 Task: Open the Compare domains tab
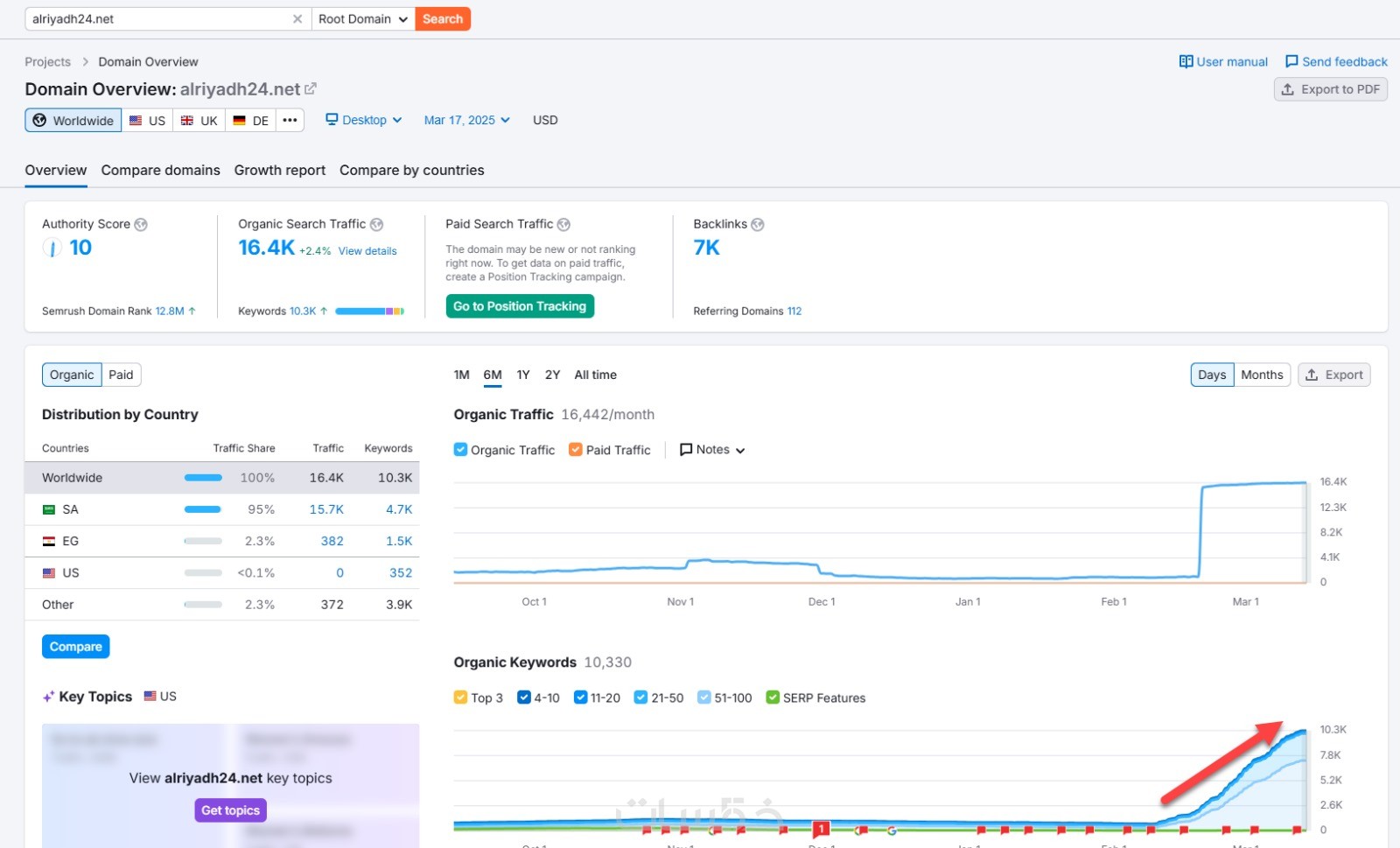pyautogui.click(x=160, y=170)
